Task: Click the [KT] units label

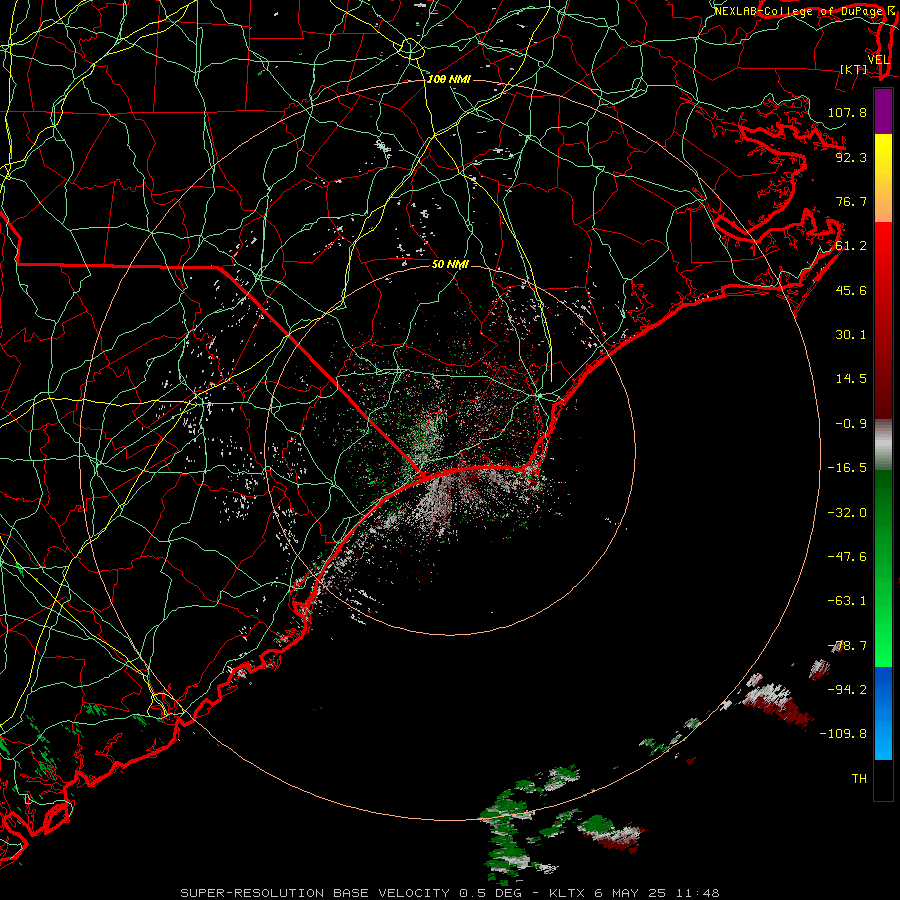Action: (854, 69)
